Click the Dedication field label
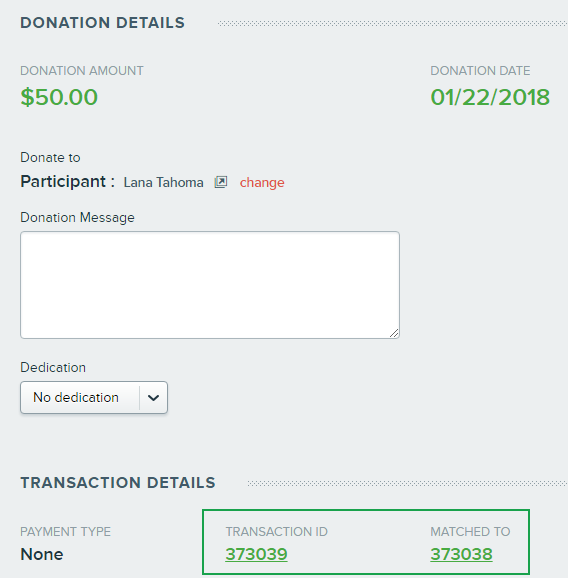This screenshot has height=578, width=568. point(53,368)
